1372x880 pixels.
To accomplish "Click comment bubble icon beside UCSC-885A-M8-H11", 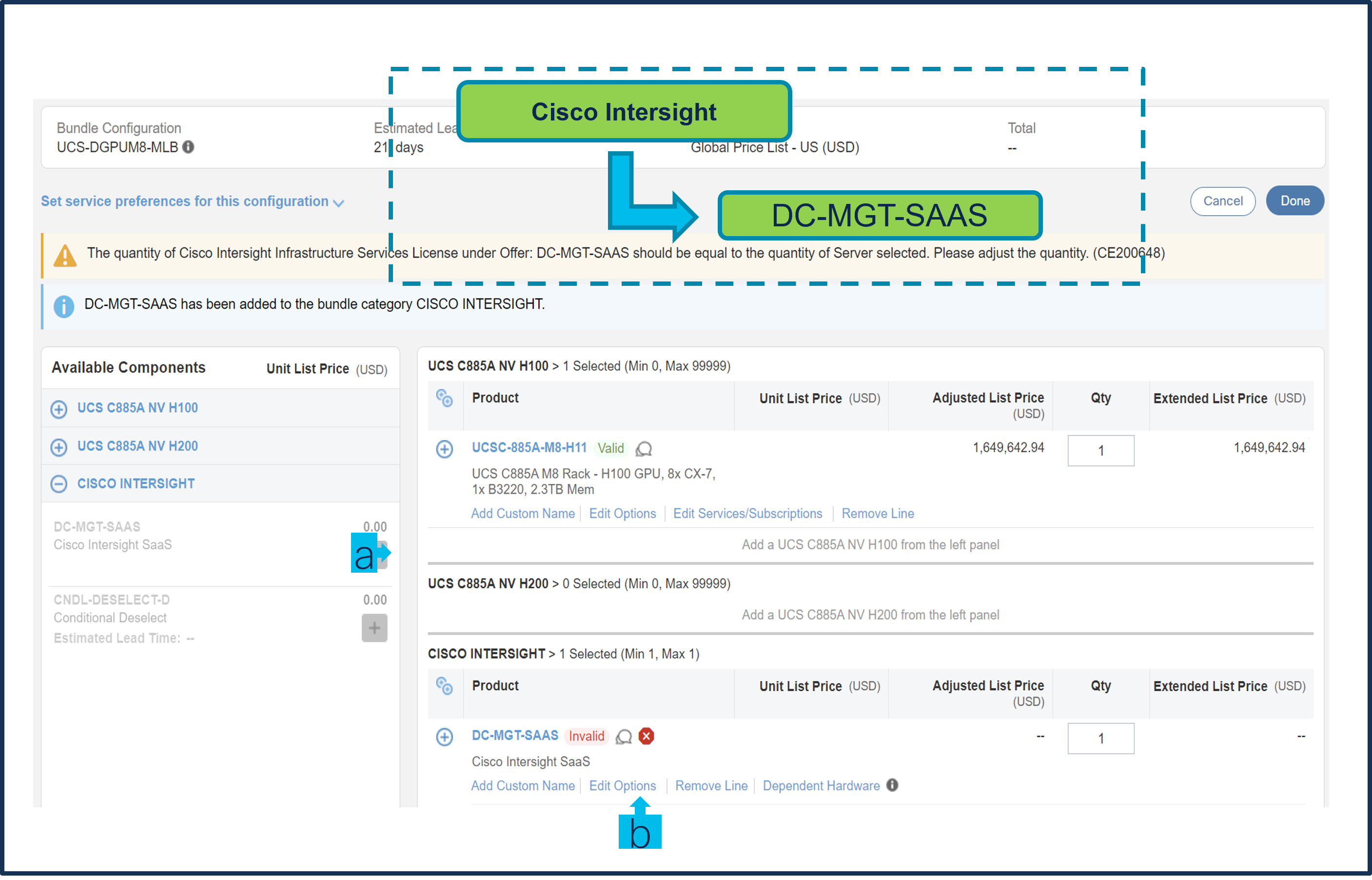I will [644, 449].
